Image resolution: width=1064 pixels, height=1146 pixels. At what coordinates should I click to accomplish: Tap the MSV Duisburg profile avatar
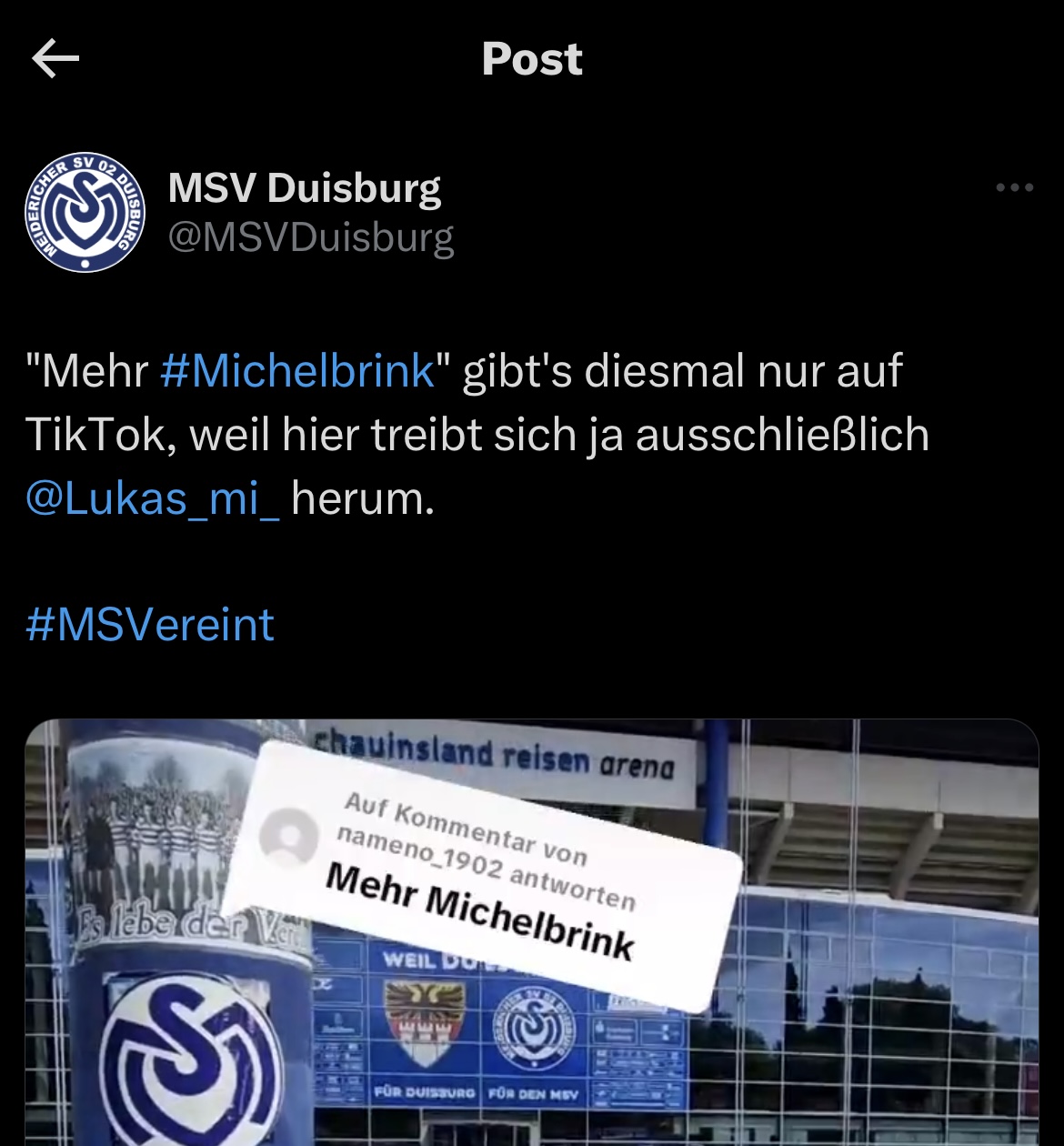pyautogui.click(x=85, y=212)
